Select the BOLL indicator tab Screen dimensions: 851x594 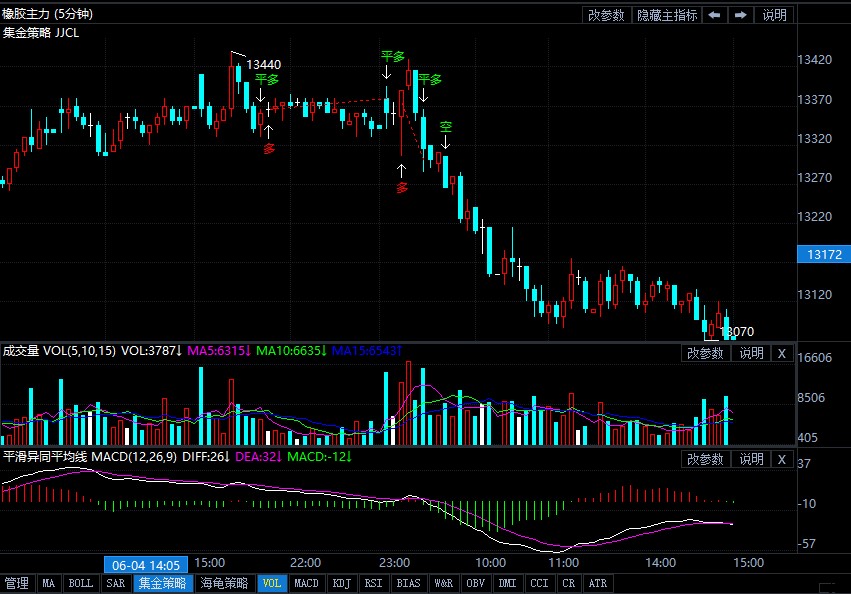(x=81, y=583)
